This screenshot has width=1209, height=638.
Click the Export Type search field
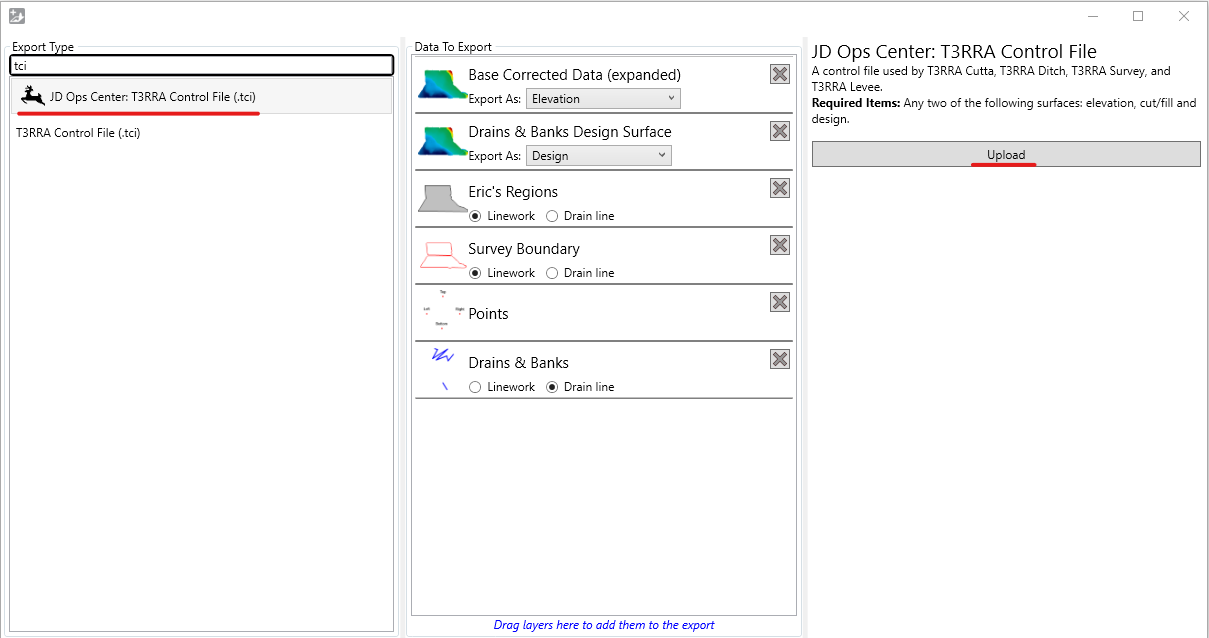(x=202, y=65)
